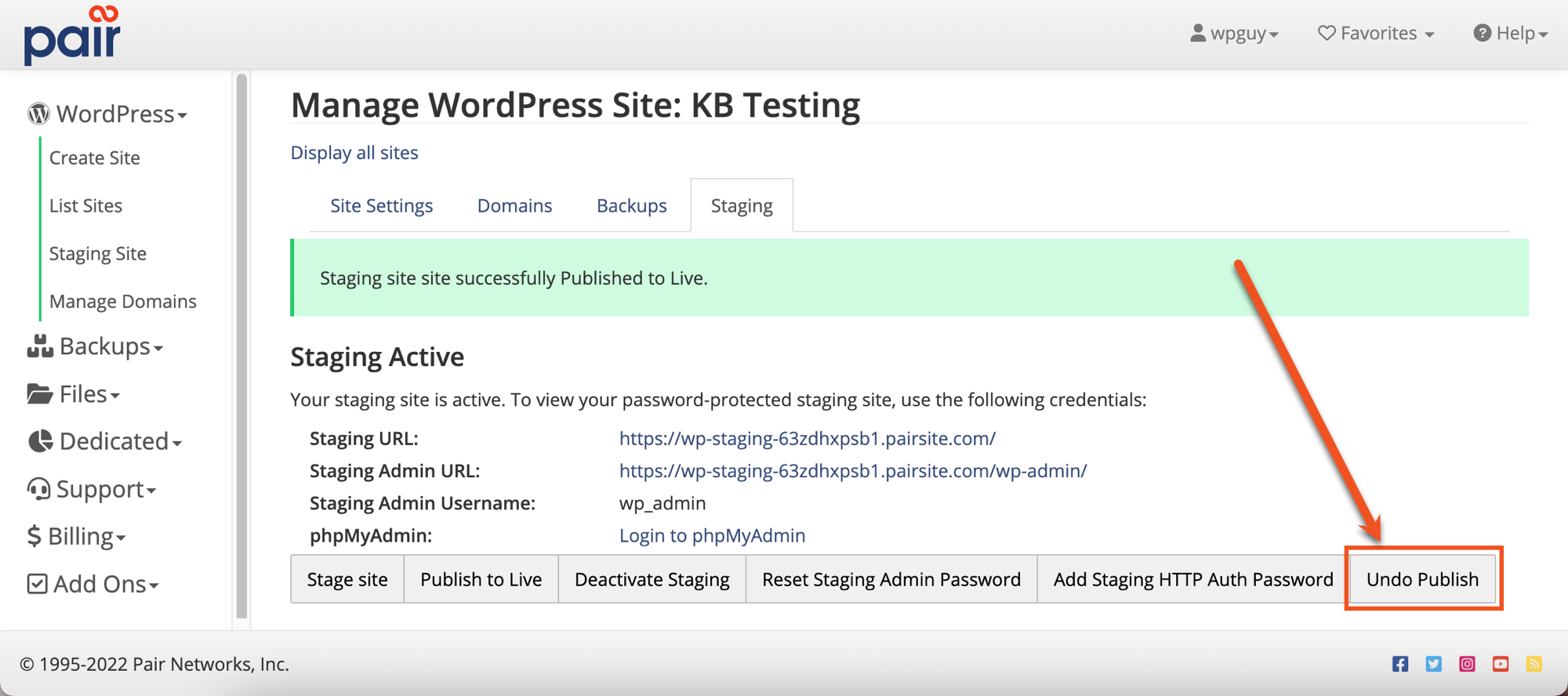Click Add Staging HTTP Auth Password button
Image resolution: width=1568 pixels, height=696 pixels.
1193,579
